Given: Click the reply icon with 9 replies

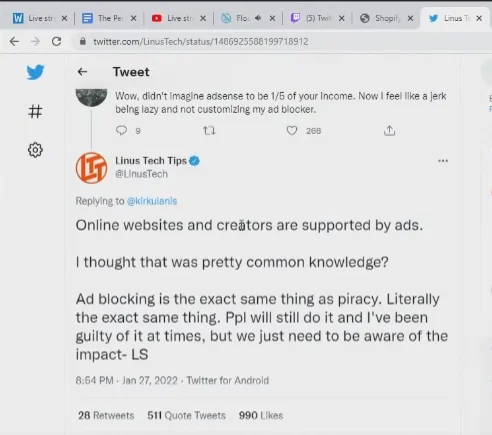Looking at the screenshot, I should (x=121, y=130).
